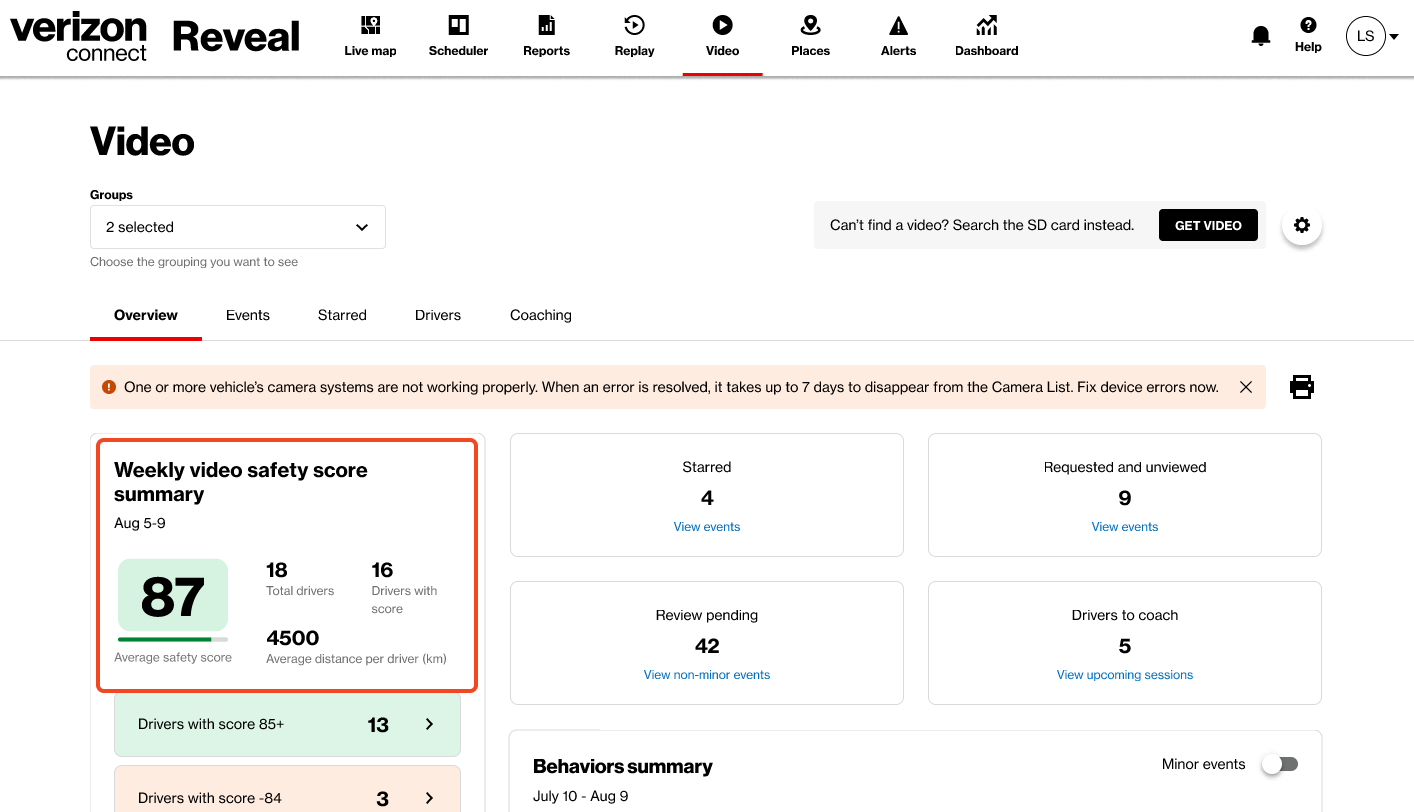Viewport: 1414px width, 812px height.
Task: Click the 87 average safety score badge
Action: [x=173, y=595]
